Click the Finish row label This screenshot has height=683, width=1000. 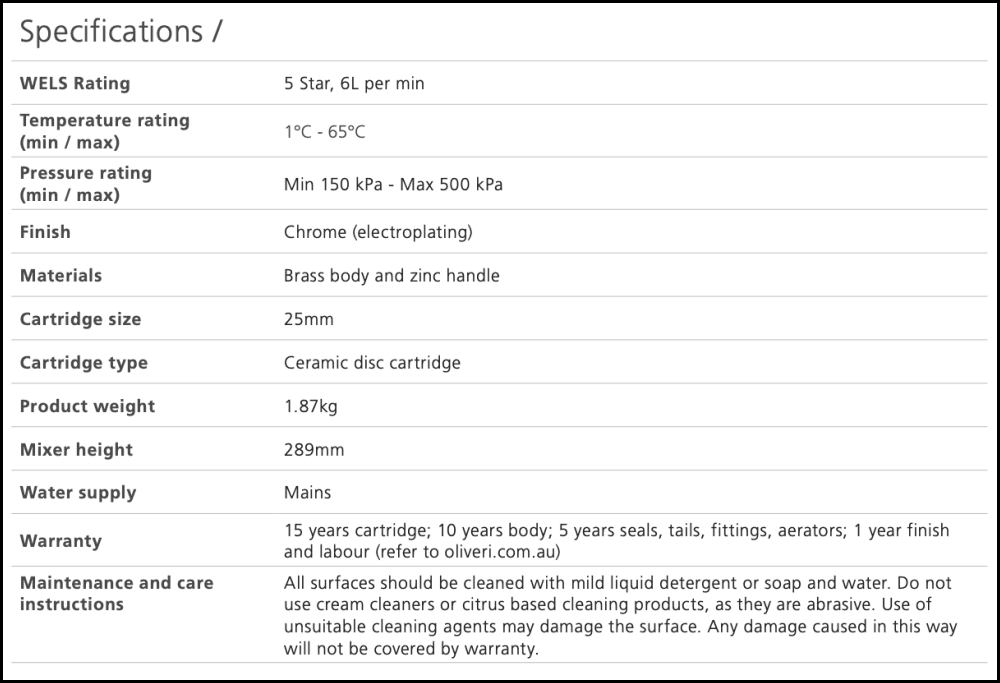point(45,232)
